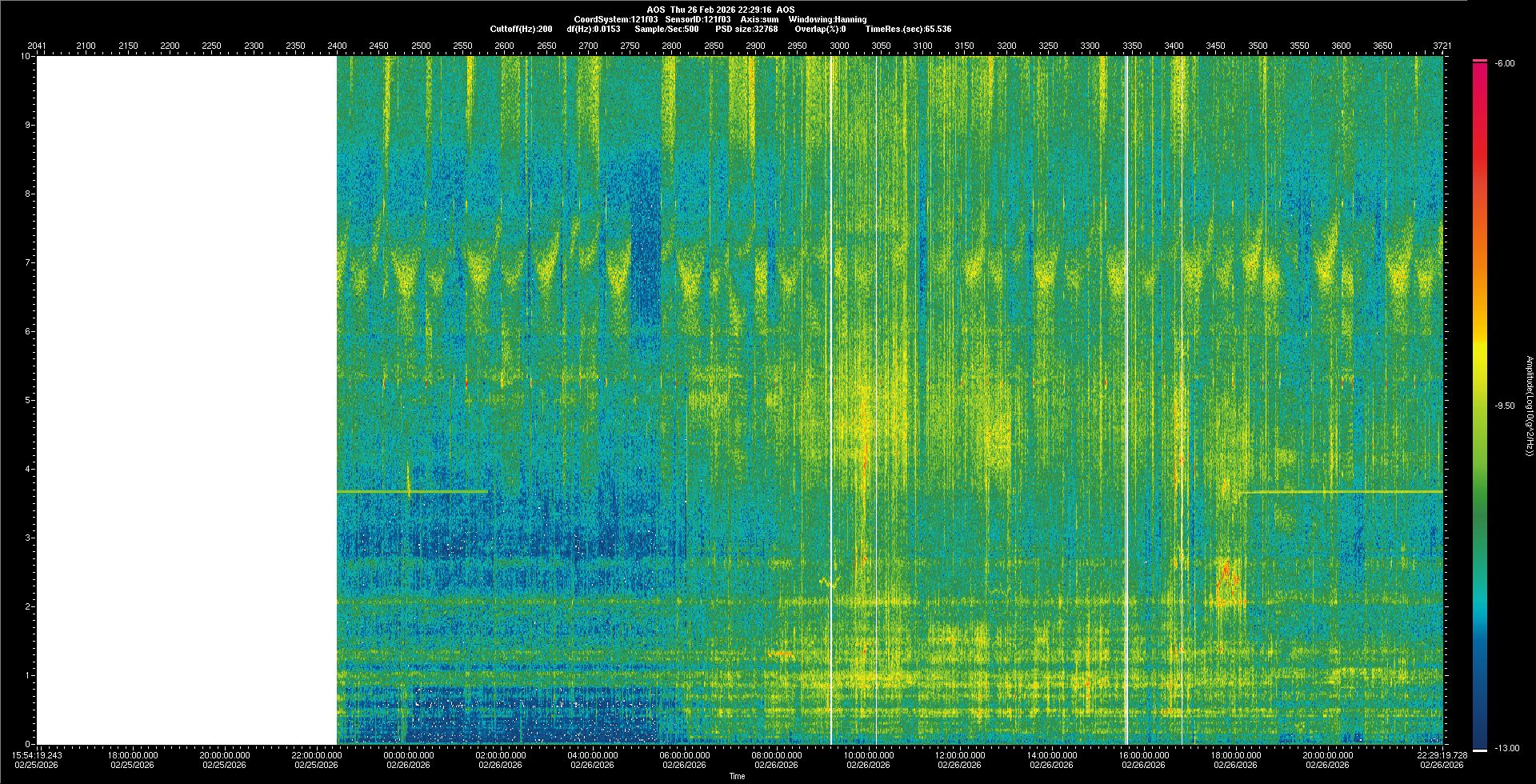1536x784 pixels.
Task: Click the '04:00:00.000' time label
Action: pyautogui.click(x=593, y=755)
